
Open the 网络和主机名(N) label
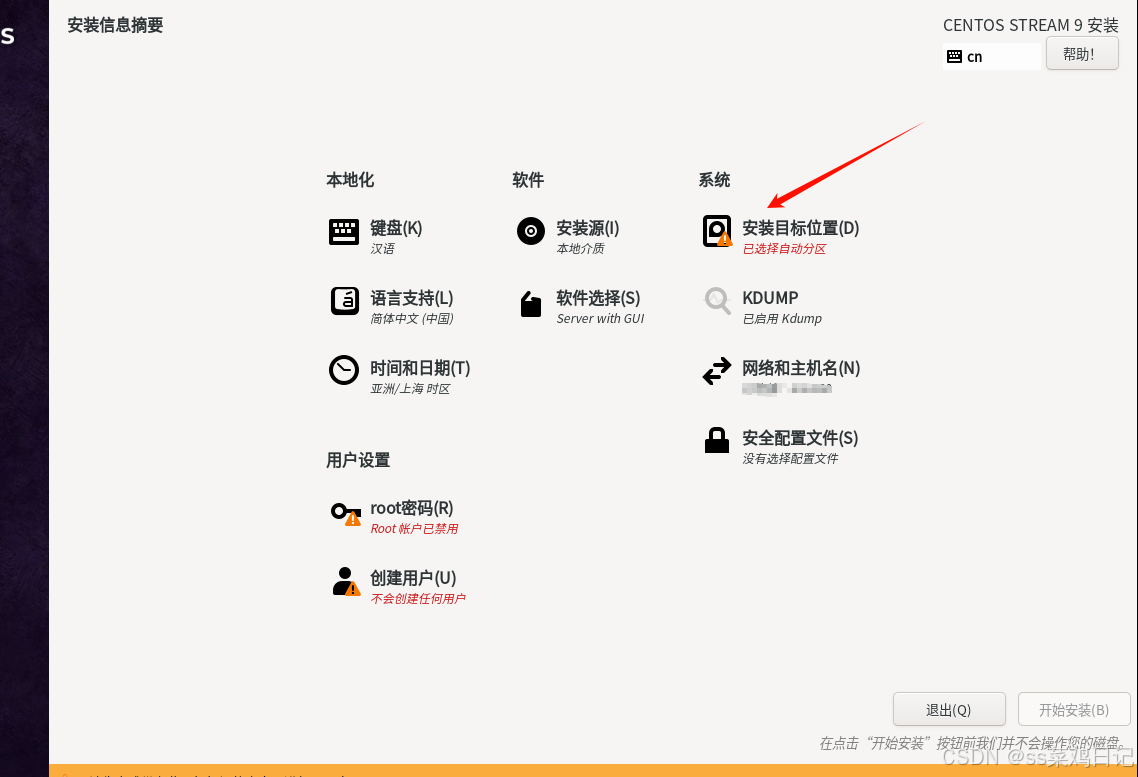801,368
